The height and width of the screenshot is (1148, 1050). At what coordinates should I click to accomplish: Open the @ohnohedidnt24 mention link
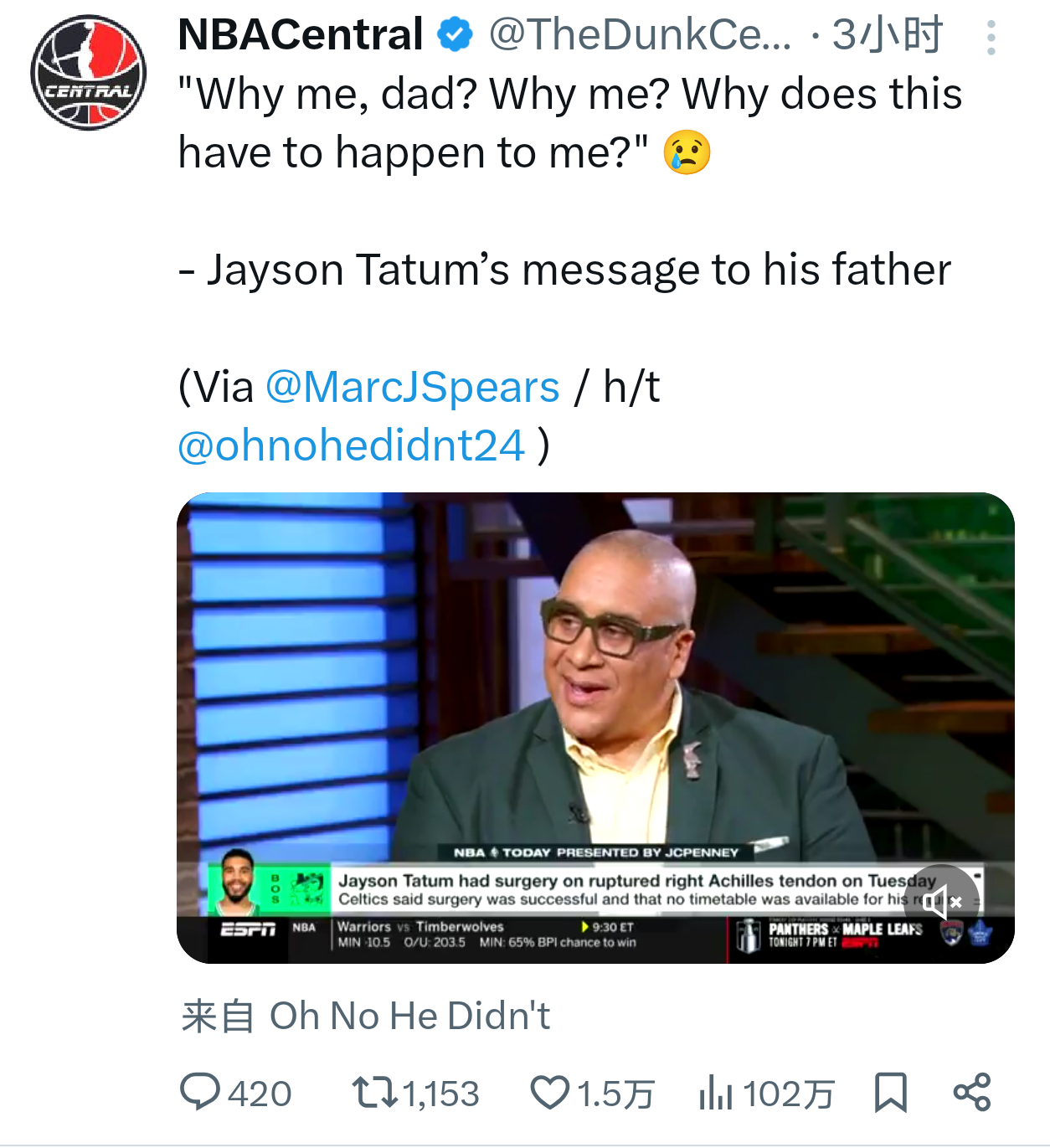352,445
